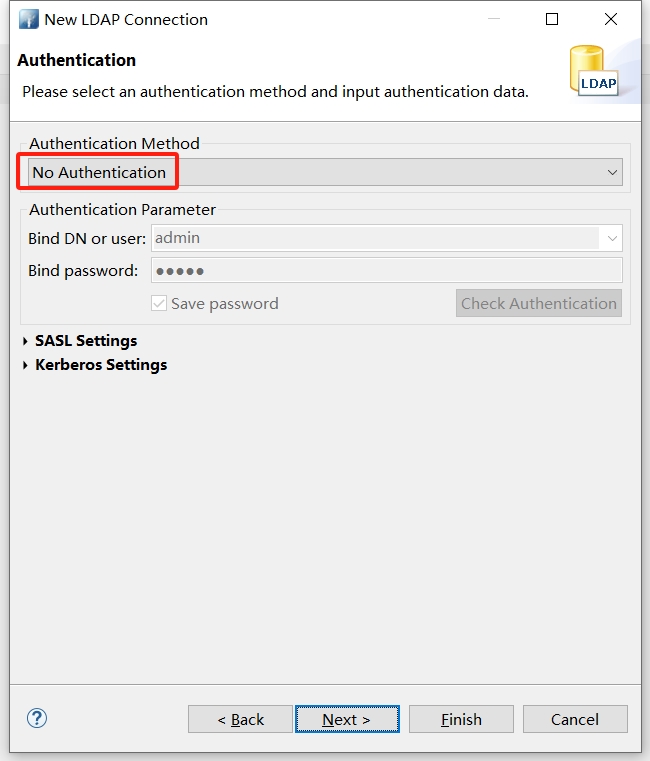
Task: Click the selected No Authentication text
Action: coord(99,172)
